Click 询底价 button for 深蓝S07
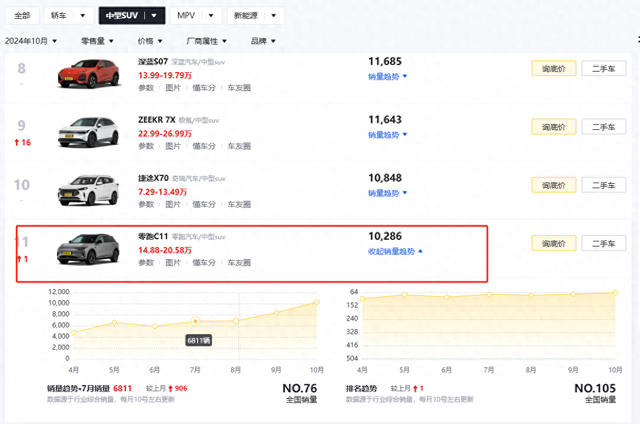 click(554, 69)
